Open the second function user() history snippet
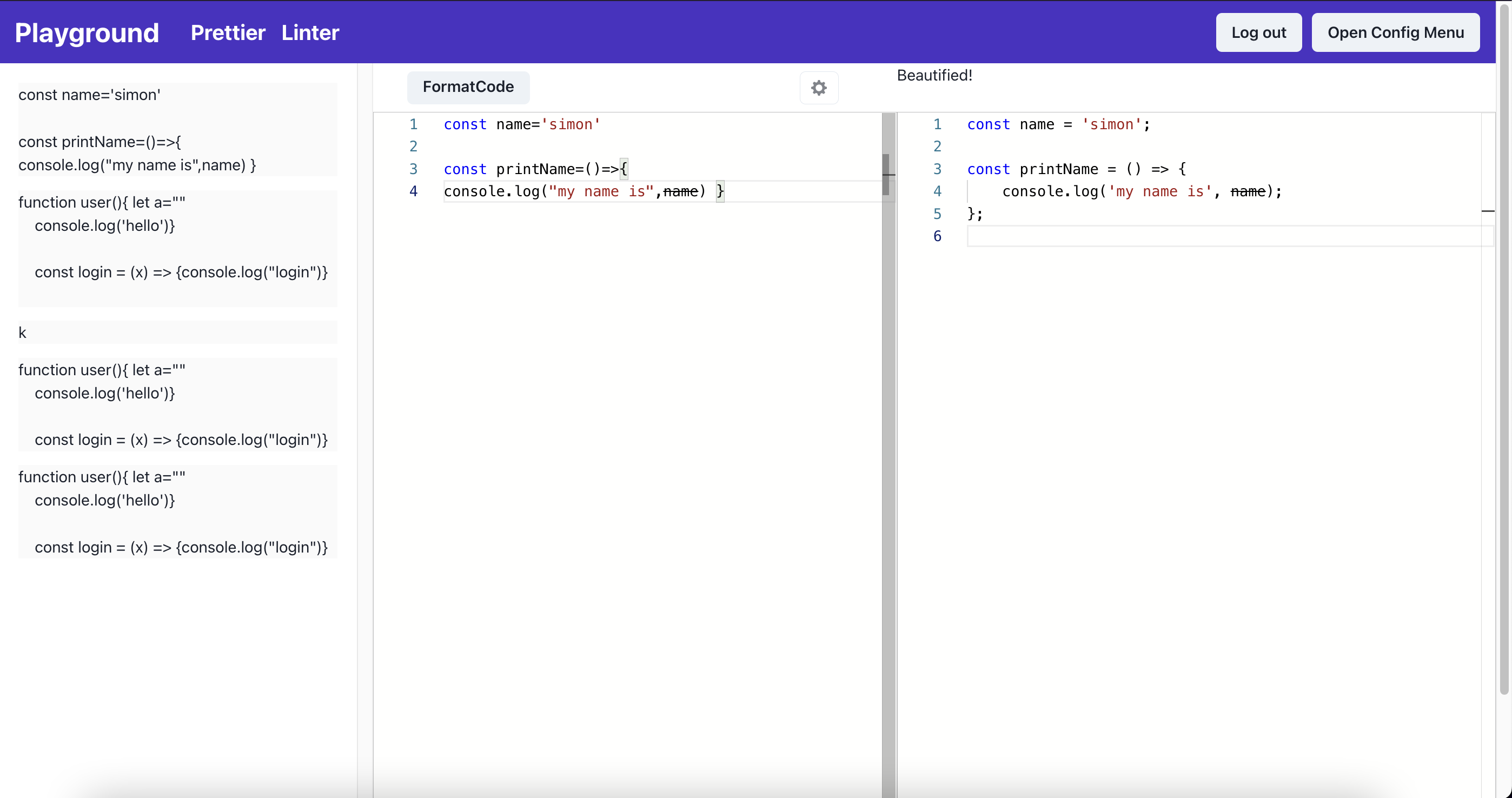This screenshot has width=1512, height=798. point(176,405)
